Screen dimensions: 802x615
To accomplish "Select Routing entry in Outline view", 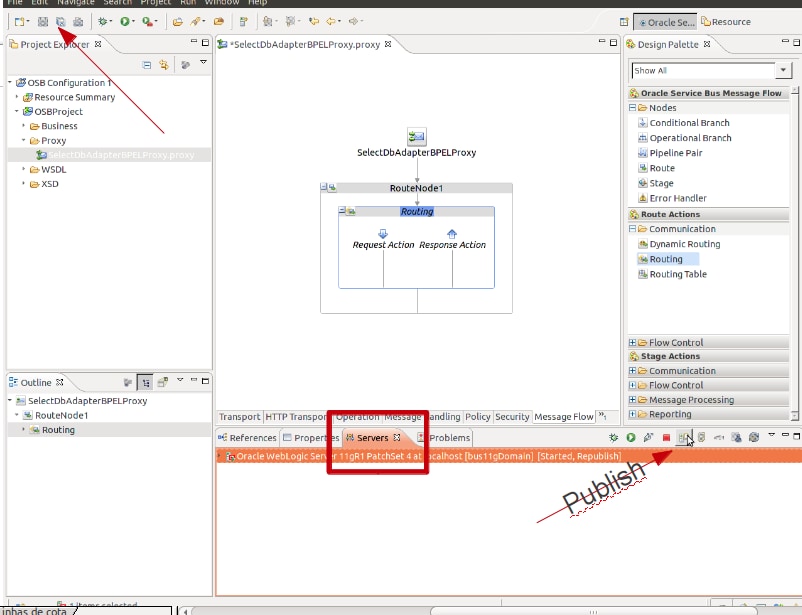I will (x=52, y=430).
